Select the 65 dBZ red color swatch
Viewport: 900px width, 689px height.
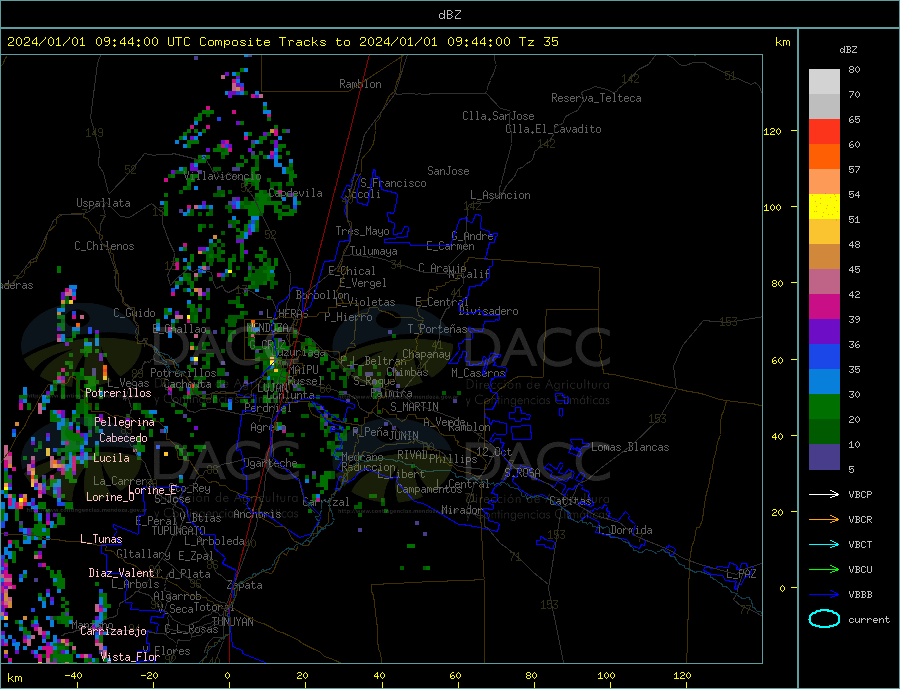[824, 131]
